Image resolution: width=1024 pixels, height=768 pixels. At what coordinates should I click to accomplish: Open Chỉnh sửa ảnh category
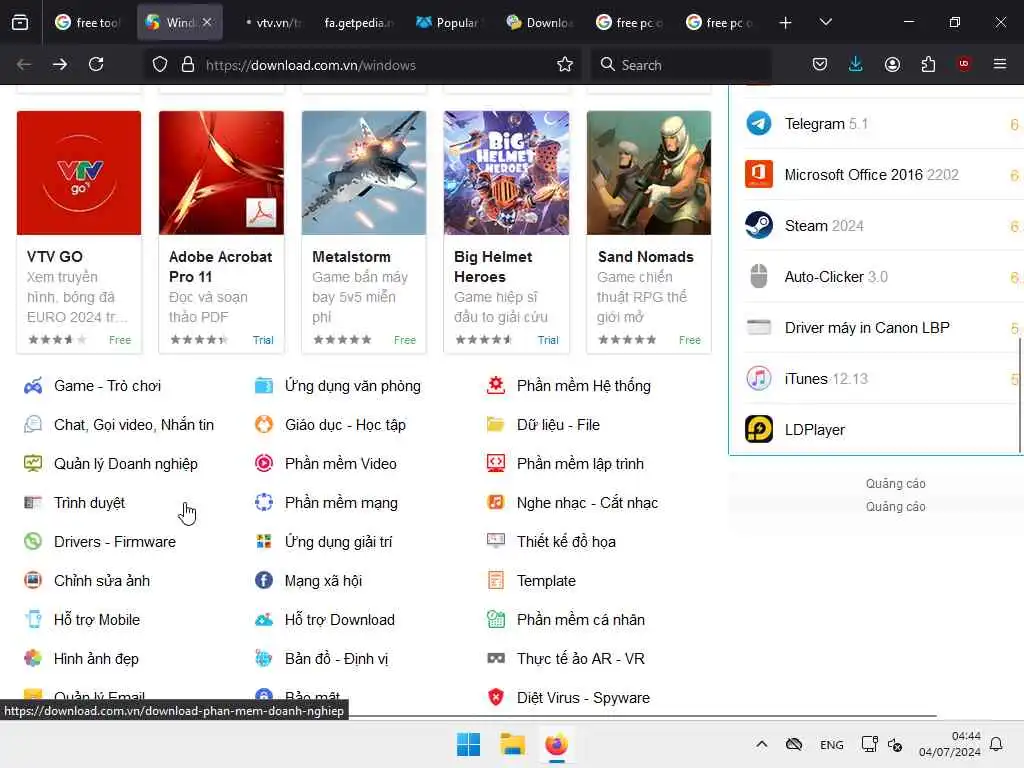click(102, 581)
